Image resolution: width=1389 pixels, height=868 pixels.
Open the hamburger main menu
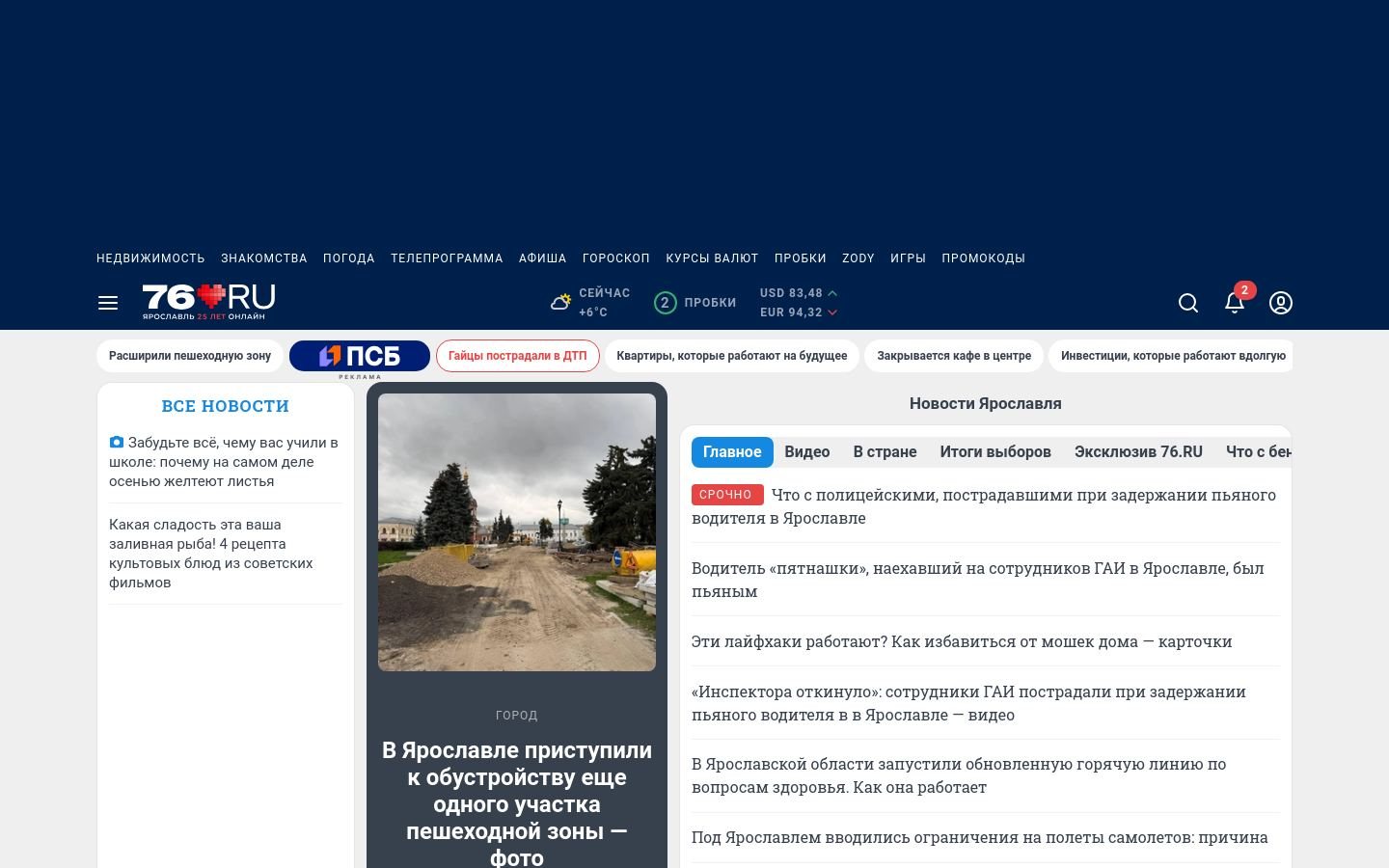click(108, 303)
